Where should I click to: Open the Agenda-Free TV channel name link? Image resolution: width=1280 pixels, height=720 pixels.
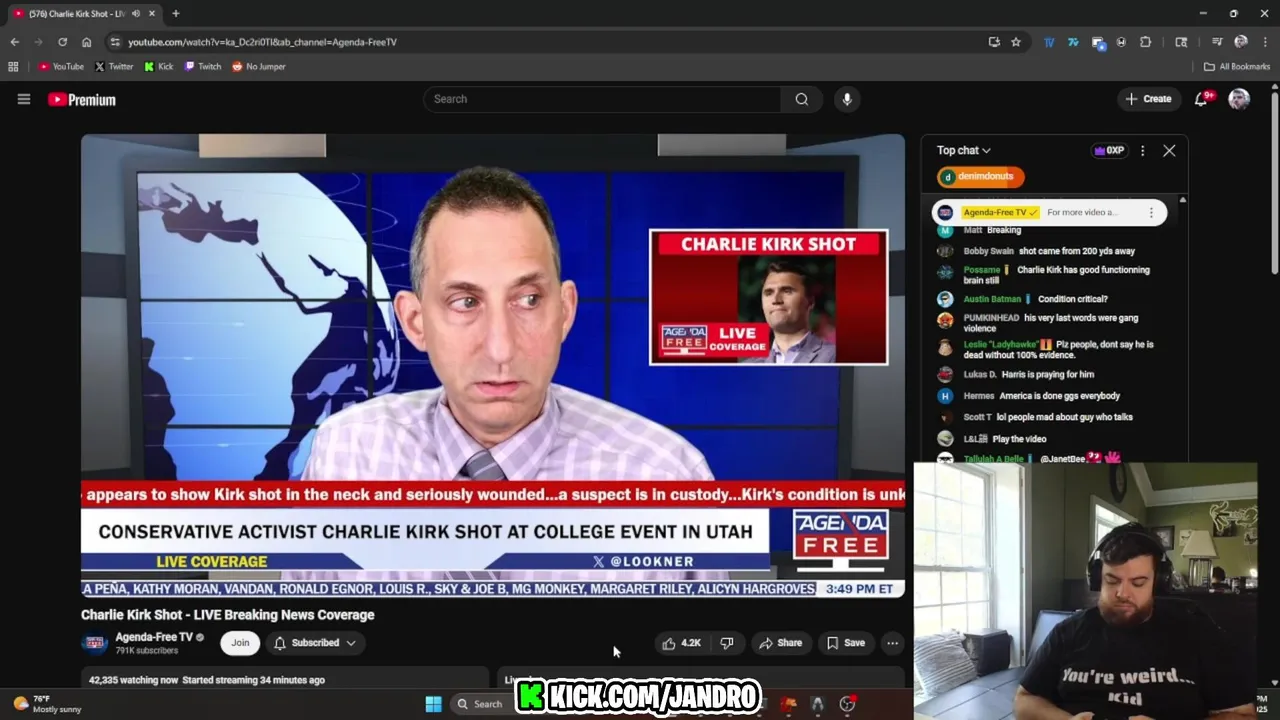pyautogui.click(x=154, y=637)
